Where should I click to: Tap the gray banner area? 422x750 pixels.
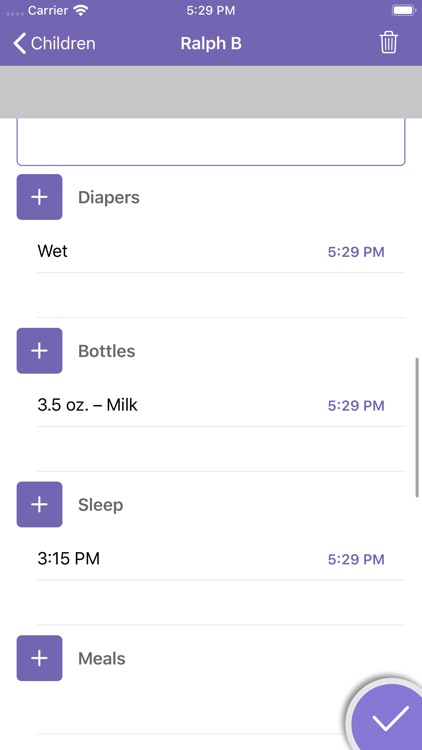pyautogui.click(x=211, y=92)
